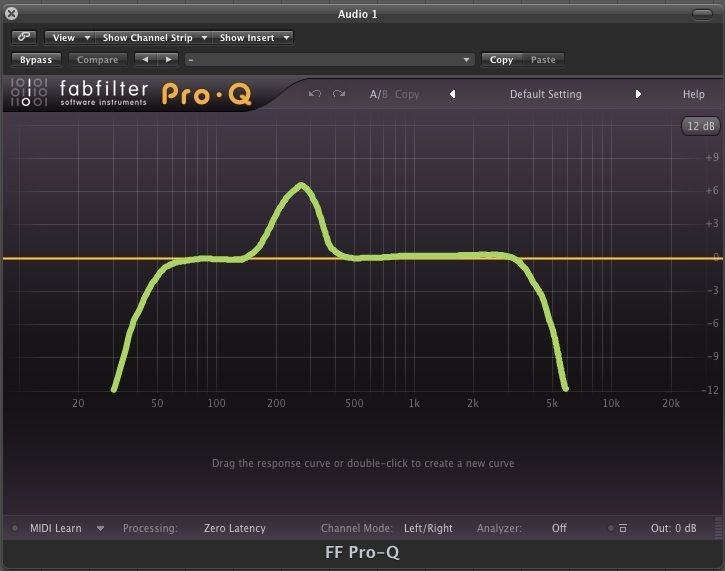Image resolution: width=725 pixels, height=571 pixels.
Task: Click the Compare button
Action: [98, 60]
